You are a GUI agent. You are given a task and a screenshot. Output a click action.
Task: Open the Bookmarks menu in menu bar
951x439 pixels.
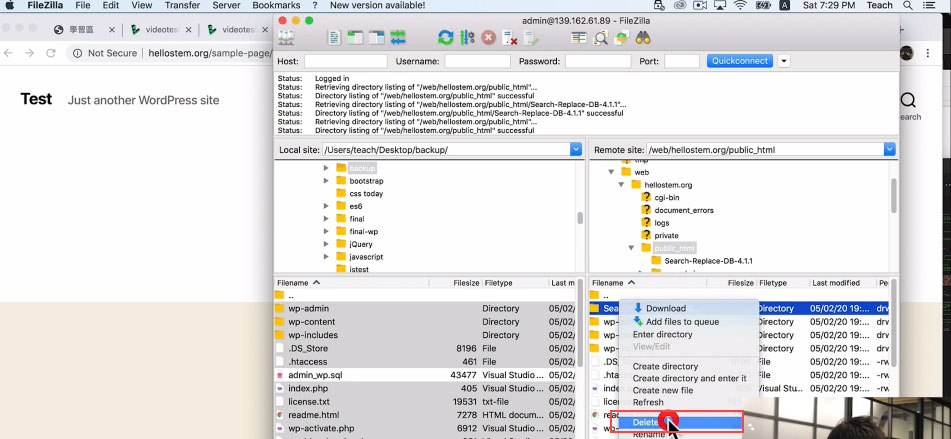(276, 6)
